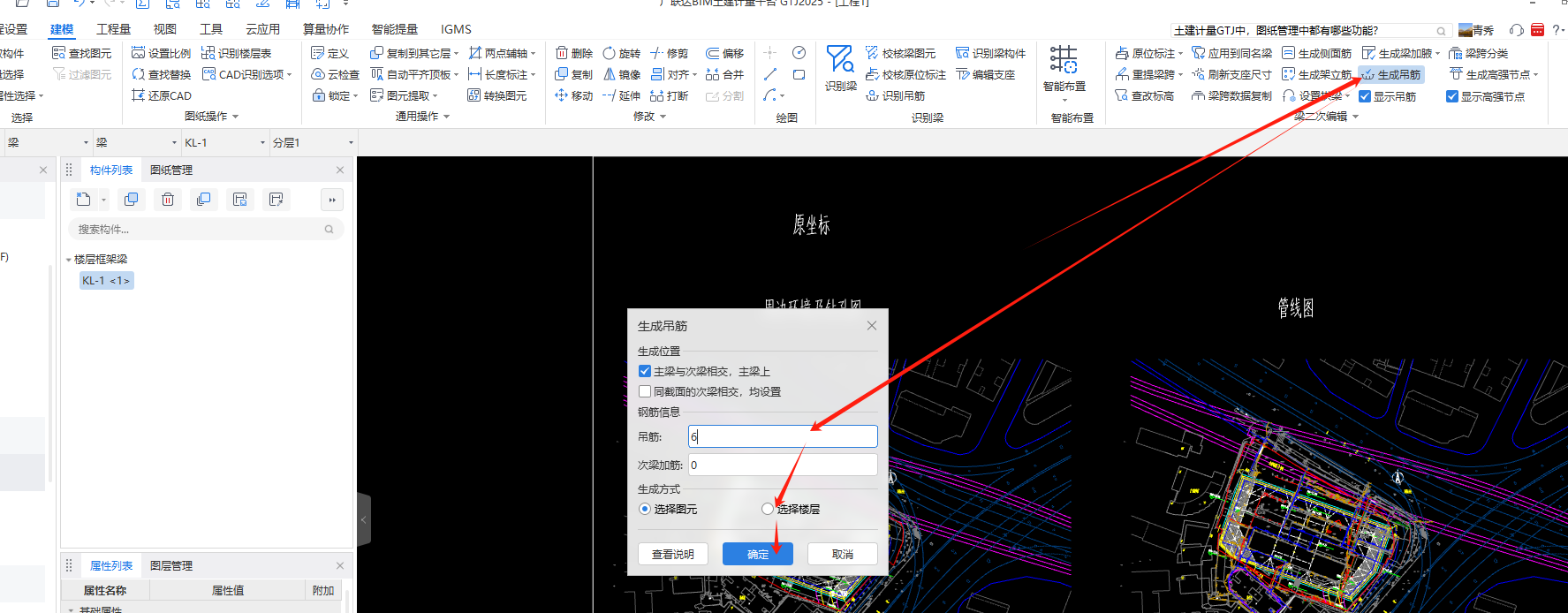Image resolution: width=1568 pixels, height=613 pixels.
Task: Click 生成侧面筋 generate side bars
Action: pos(1316,53)
